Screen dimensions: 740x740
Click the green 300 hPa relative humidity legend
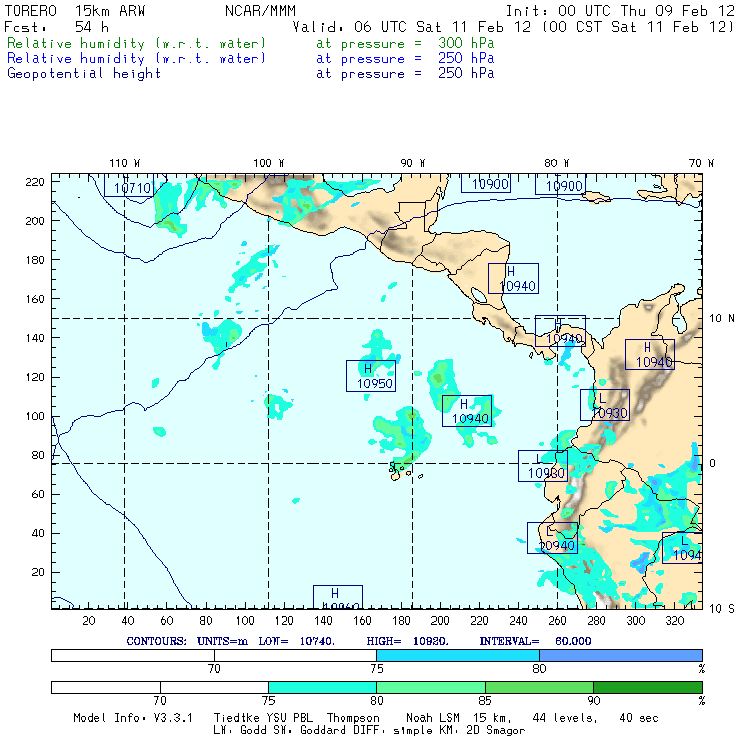137,44
